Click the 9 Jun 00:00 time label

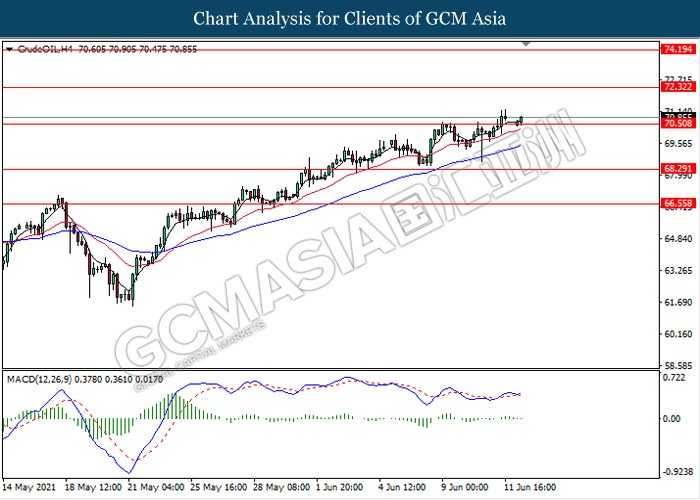pyautogui.click(x=465, y=487)
